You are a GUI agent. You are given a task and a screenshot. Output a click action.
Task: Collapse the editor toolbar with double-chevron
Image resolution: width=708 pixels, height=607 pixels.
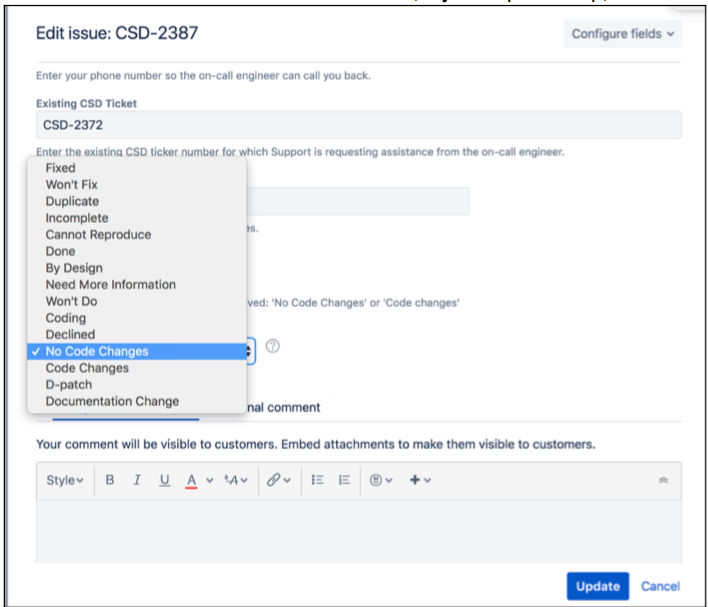[663, 480]
